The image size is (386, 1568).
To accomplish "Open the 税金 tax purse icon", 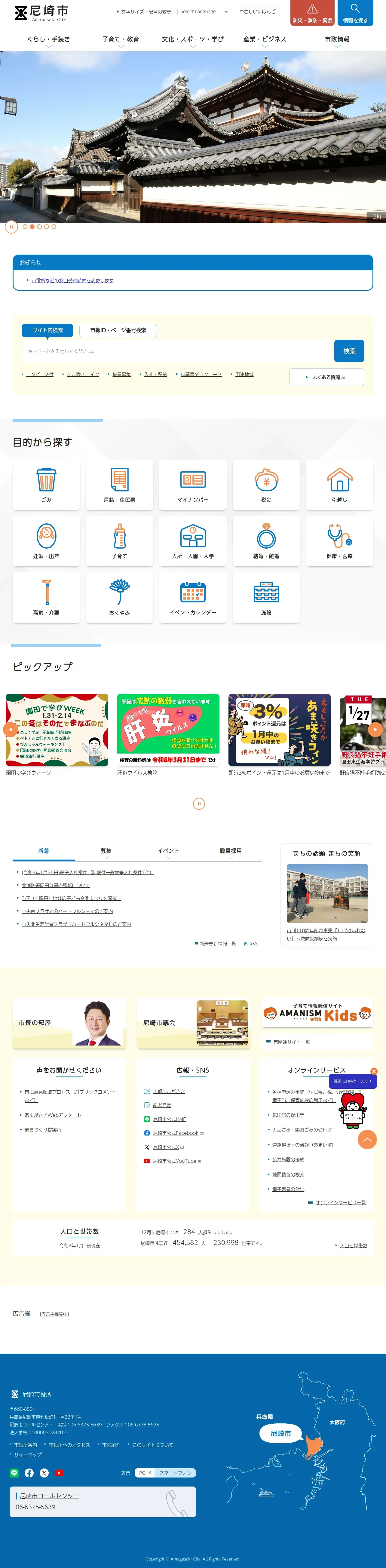I will point(266,485).
